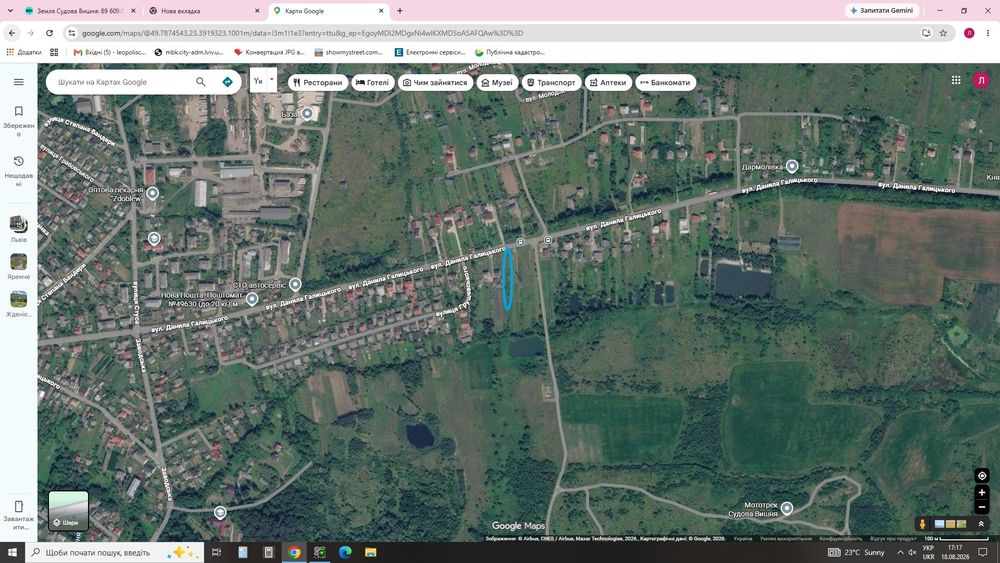The image size is (1000, 563).
Task: Select the Нова Пошта Поштомат pin
Action: tap(252, 298)
